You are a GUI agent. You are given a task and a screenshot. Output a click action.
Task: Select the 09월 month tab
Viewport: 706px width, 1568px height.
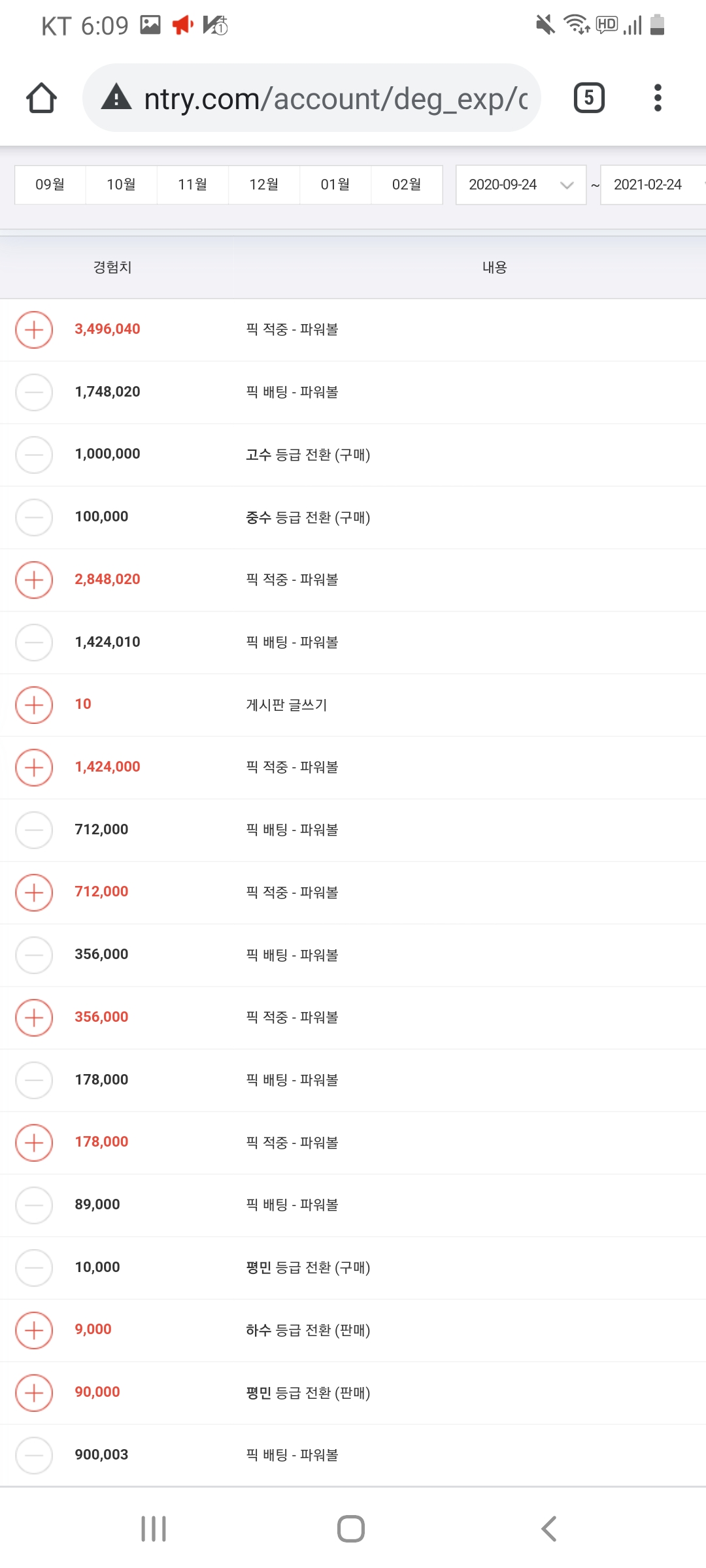50,185
